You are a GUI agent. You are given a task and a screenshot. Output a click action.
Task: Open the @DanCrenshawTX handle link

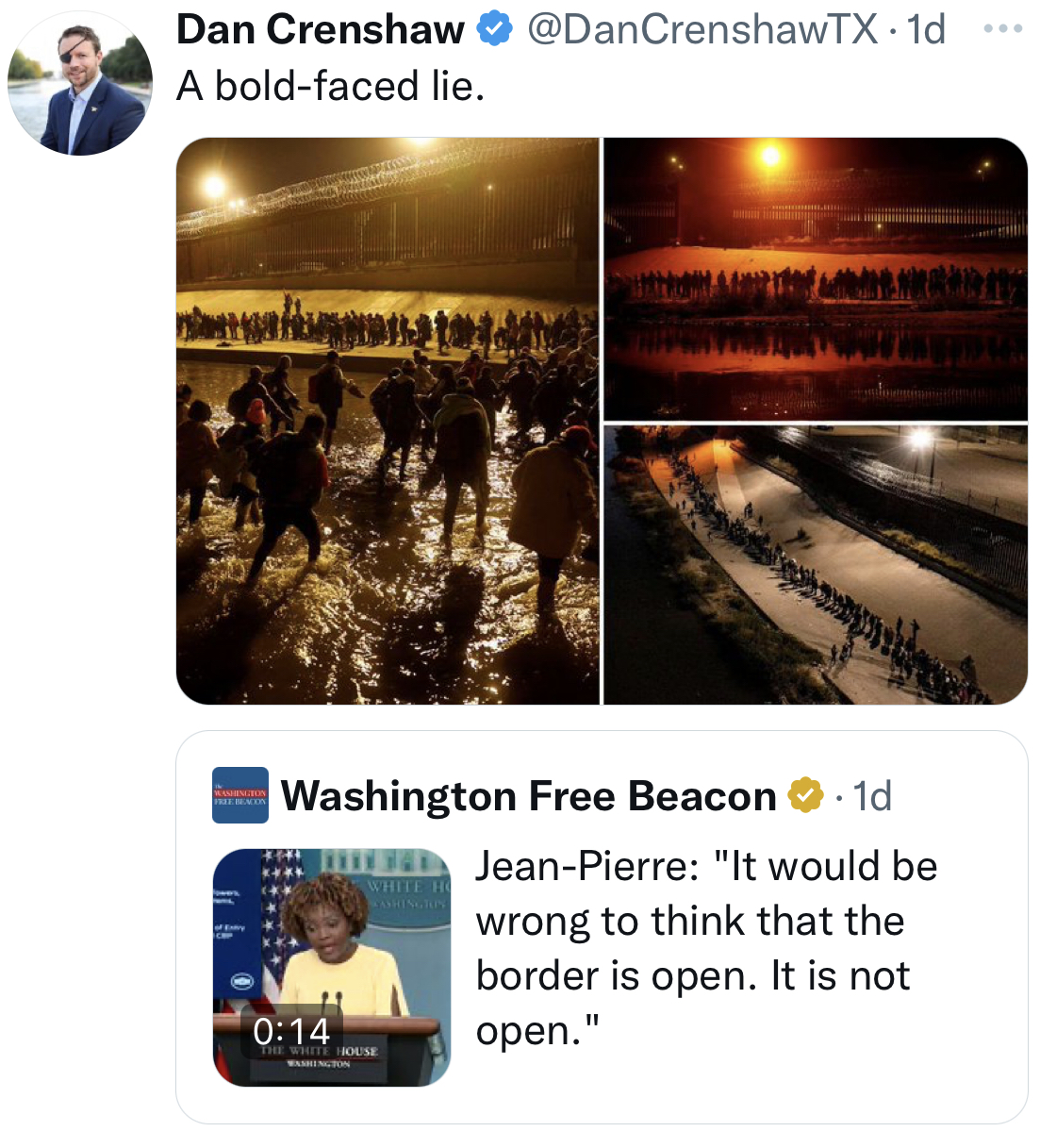pos(702,29)
